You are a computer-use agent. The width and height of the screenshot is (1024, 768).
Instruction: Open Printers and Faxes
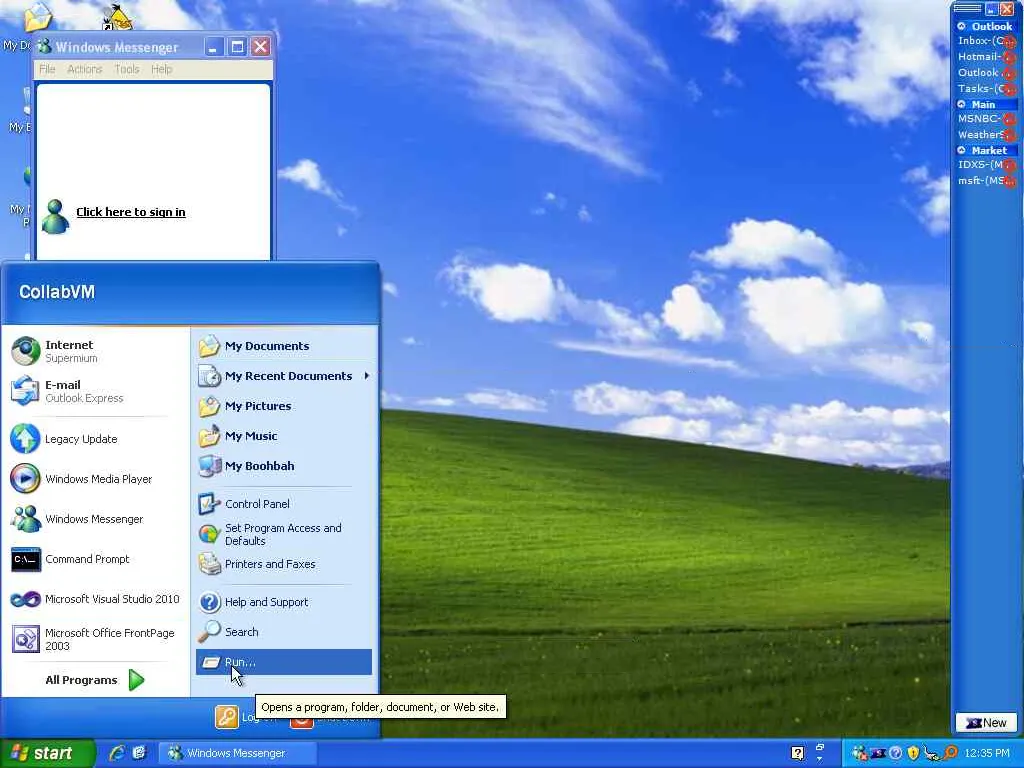283,564
